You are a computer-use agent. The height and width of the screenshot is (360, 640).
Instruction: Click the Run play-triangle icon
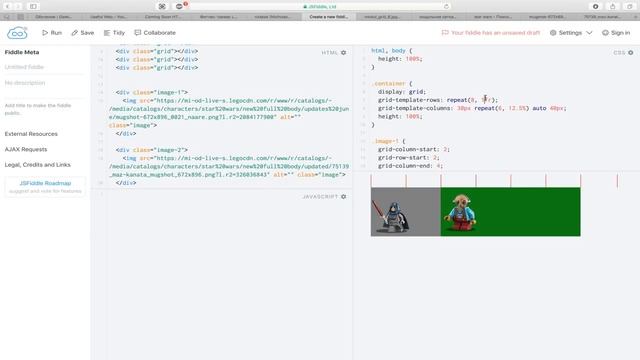coord(45,33)
